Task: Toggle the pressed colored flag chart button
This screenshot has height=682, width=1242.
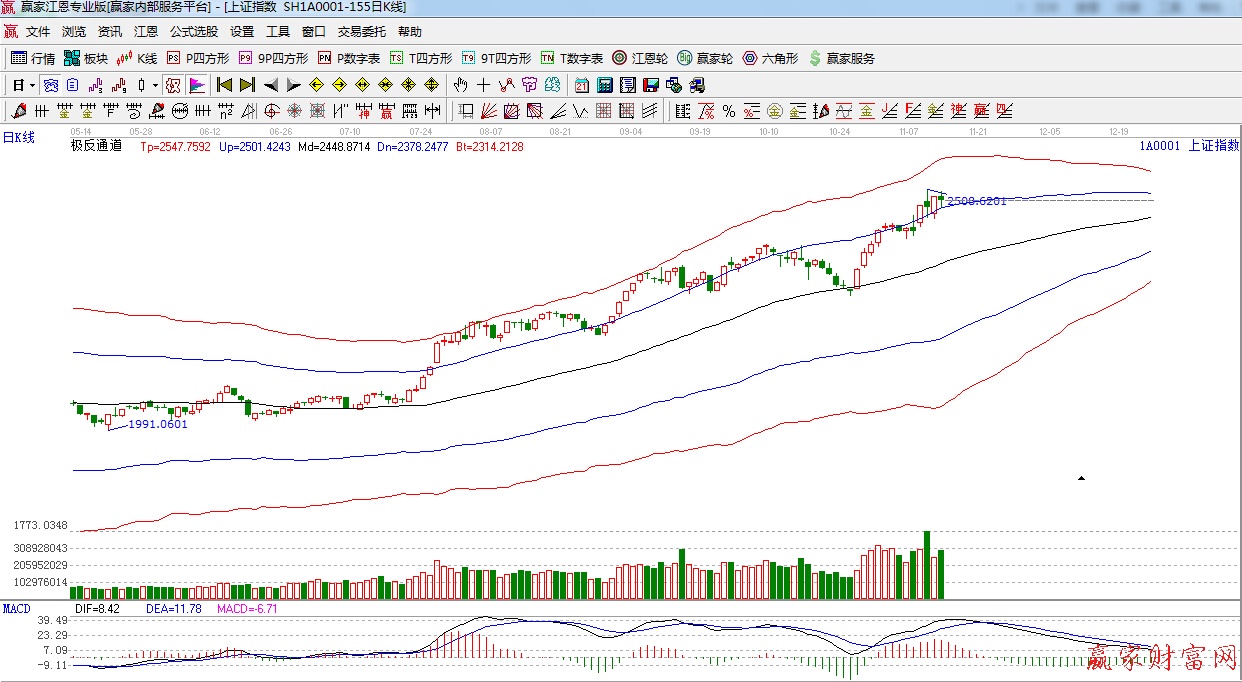Action: 197,85
